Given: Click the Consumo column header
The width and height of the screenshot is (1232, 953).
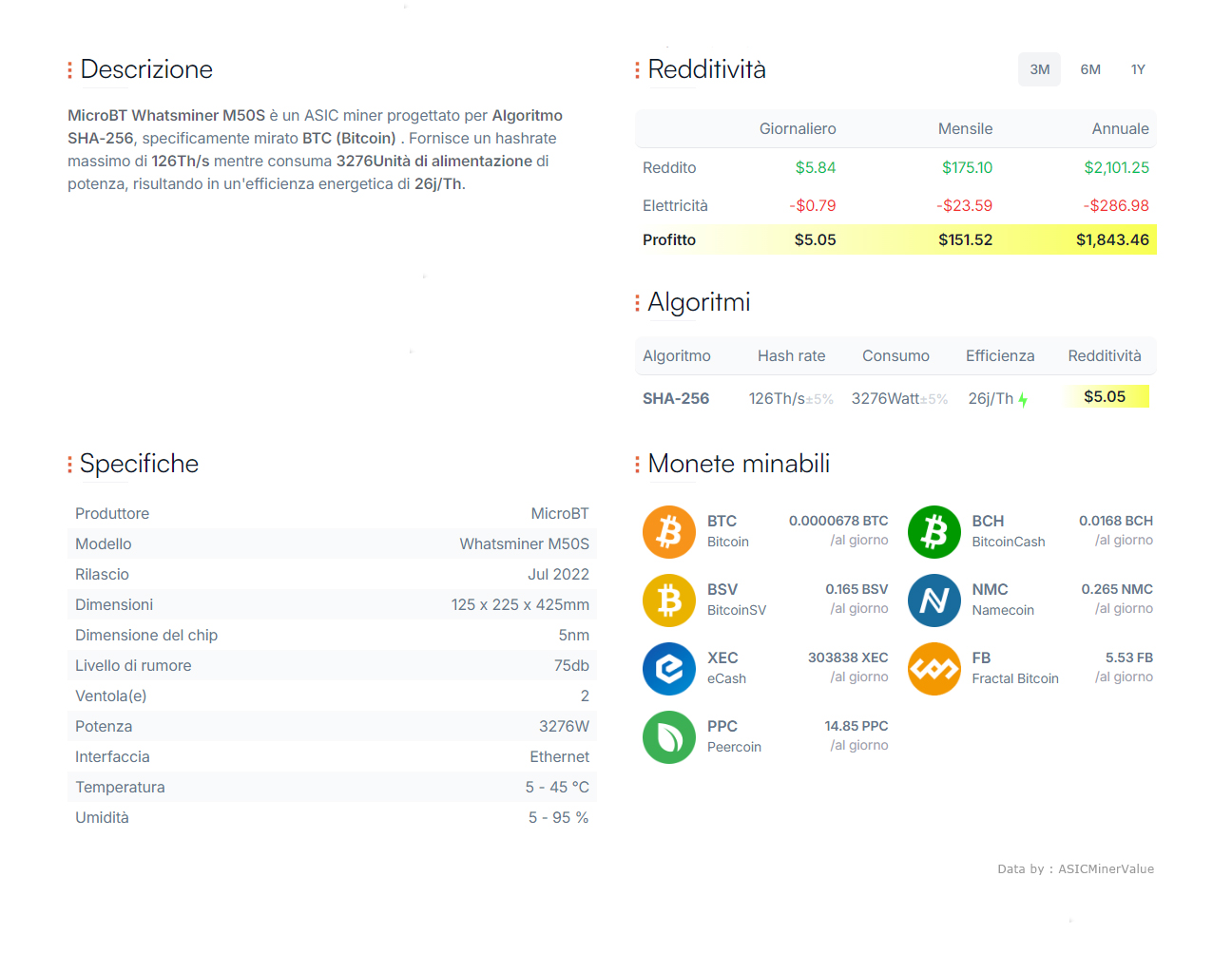Looking at the screenshot, I should (x=895, y=355).
